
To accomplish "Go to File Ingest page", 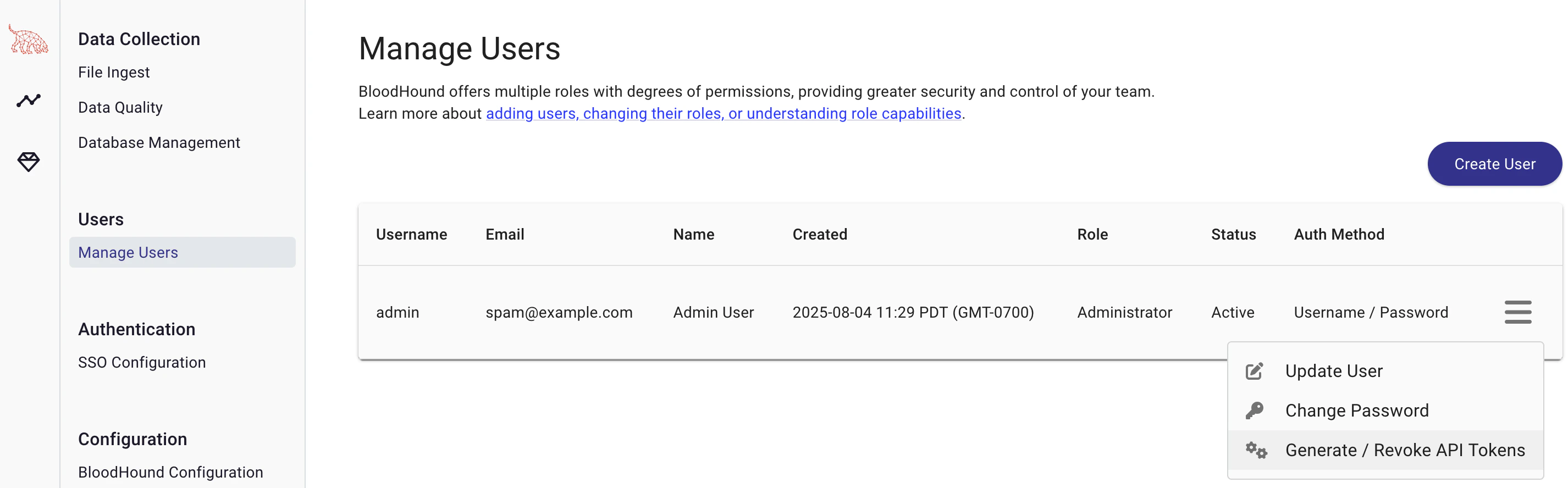I will coord(114,73).
